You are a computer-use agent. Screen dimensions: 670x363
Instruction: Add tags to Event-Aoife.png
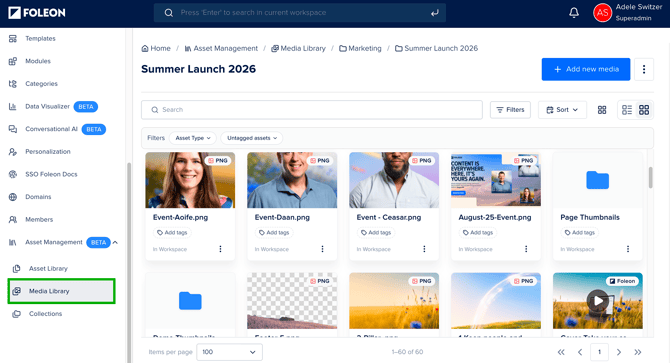click(172, 233)
